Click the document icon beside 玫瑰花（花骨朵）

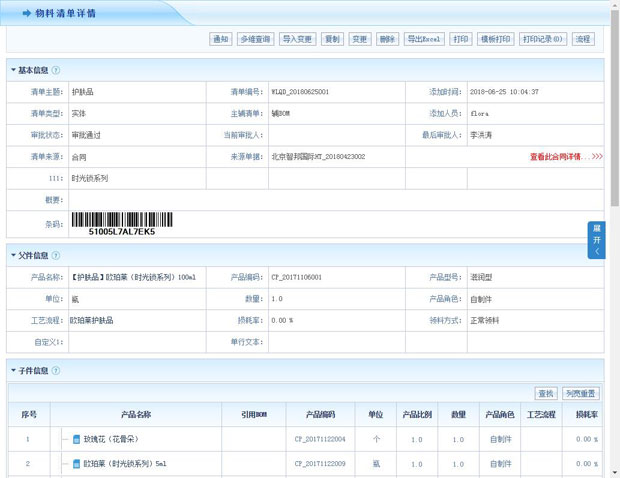pos(76,439)
